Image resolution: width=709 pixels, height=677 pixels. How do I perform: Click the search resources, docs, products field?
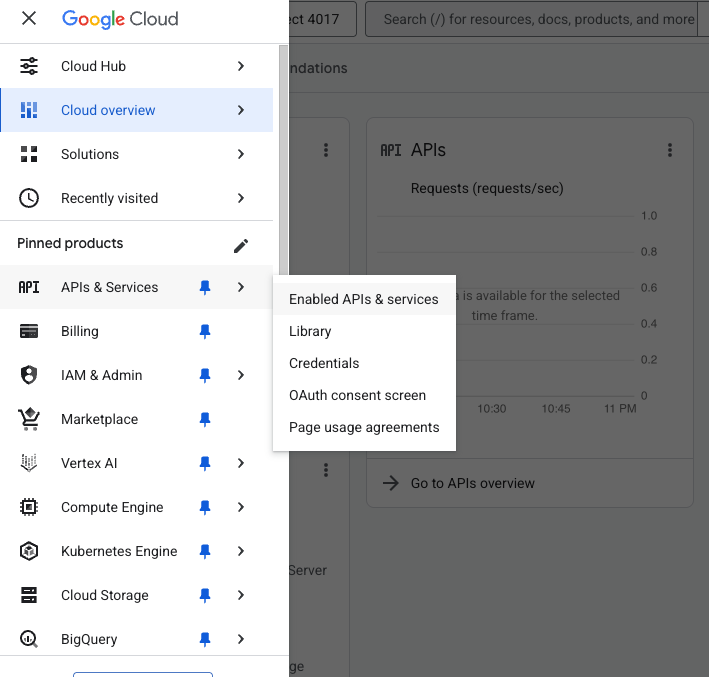(532, 19)
